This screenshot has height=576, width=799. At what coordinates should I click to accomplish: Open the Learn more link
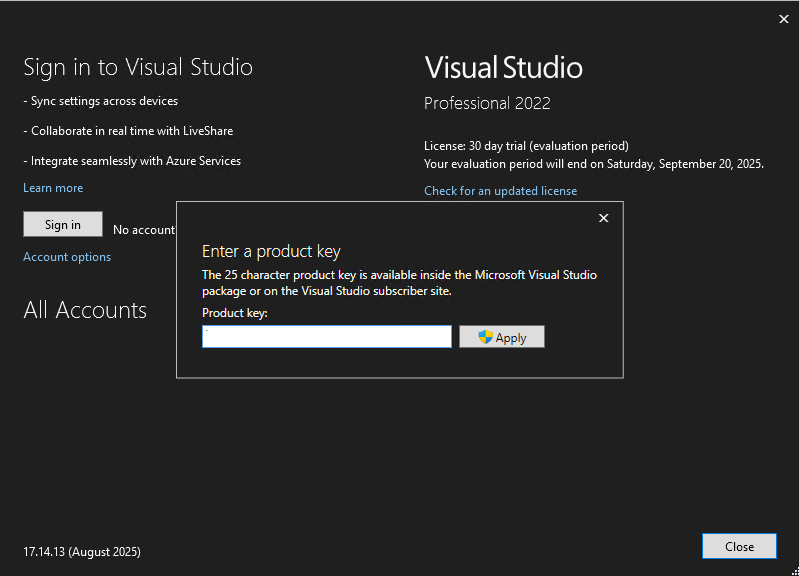pos(53,188)
